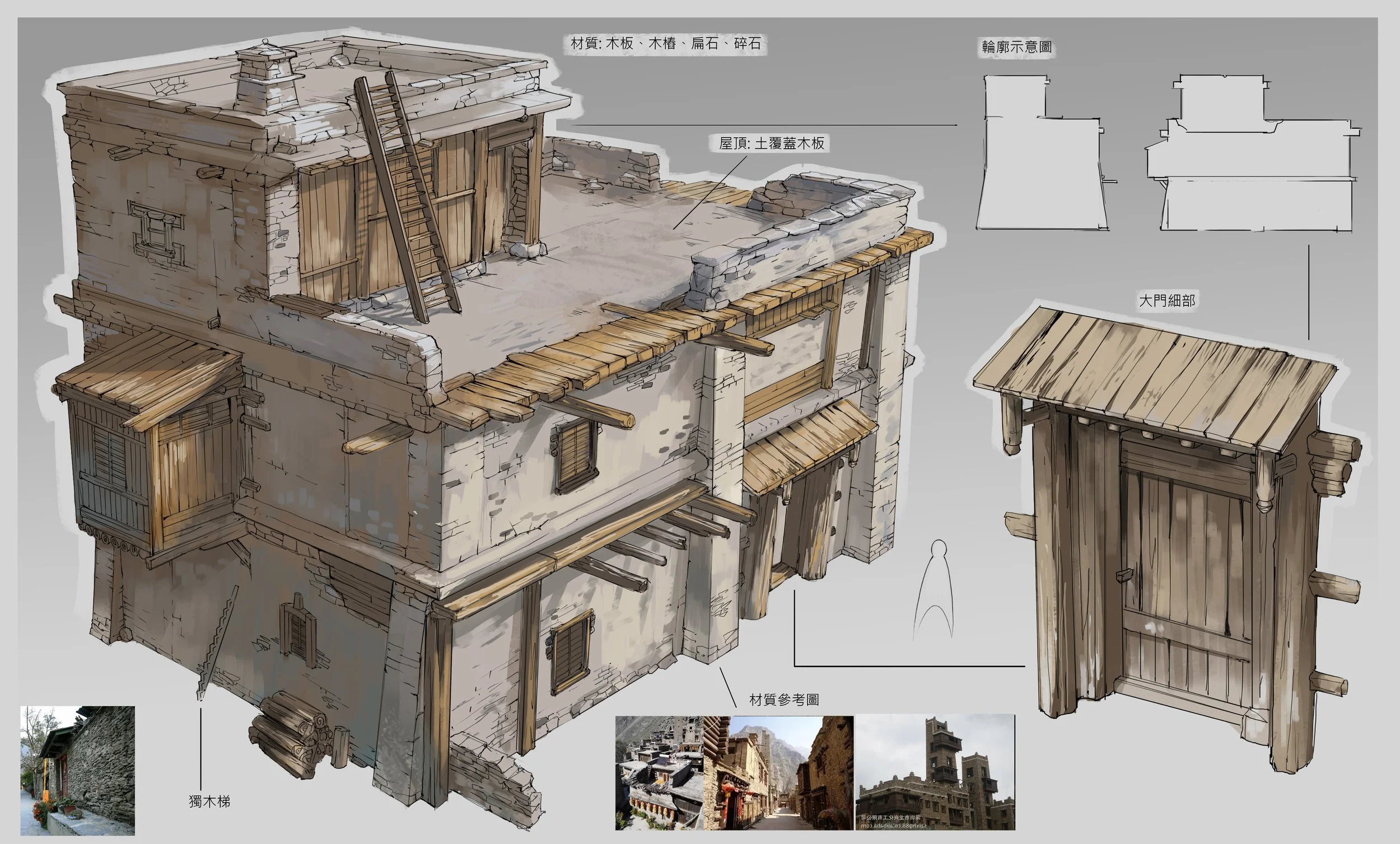This screenshot has width=1400, height=844.
Task: Click the 輪廓示意圖 heading
Action: (1016, 46)
